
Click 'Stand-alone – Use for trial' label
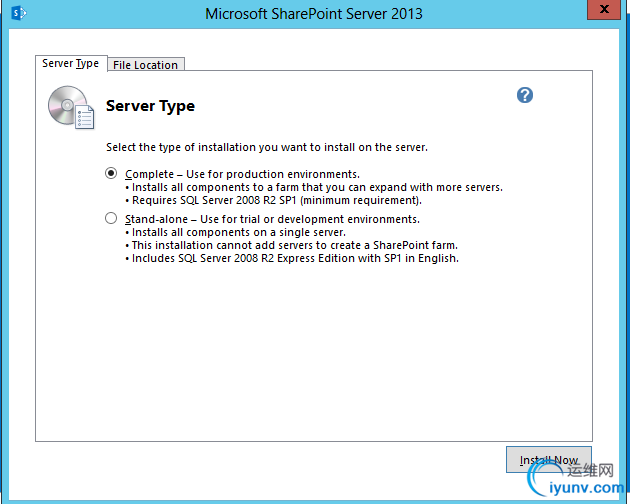pyautogui.click(x=272, y=219)
